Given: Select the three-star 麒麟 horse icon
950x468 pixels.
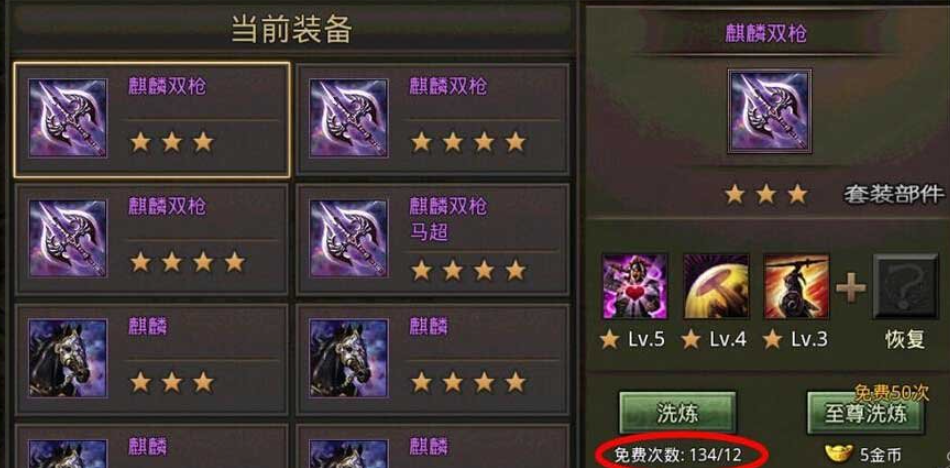Looking at the screenshot, I should coord(68,358).
